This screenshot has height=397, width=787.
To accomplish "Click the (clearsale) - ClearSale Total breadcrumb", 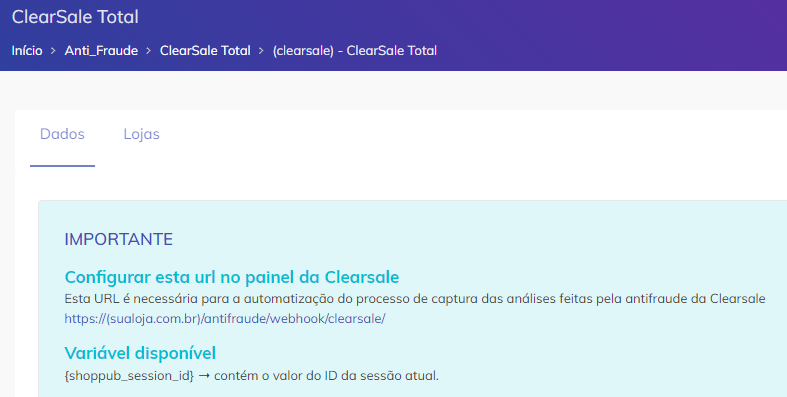I will click(354, 51).
